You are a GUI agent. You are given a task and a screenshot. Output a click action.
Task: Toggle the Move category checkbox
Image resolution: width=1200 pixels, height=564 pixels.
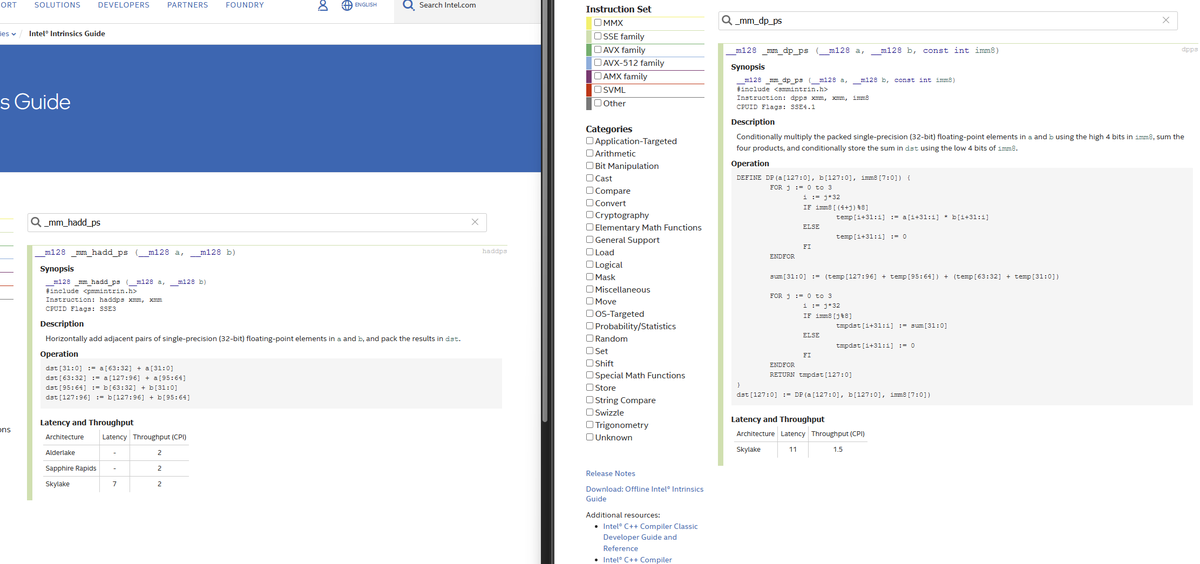click(x=590, y=302)
